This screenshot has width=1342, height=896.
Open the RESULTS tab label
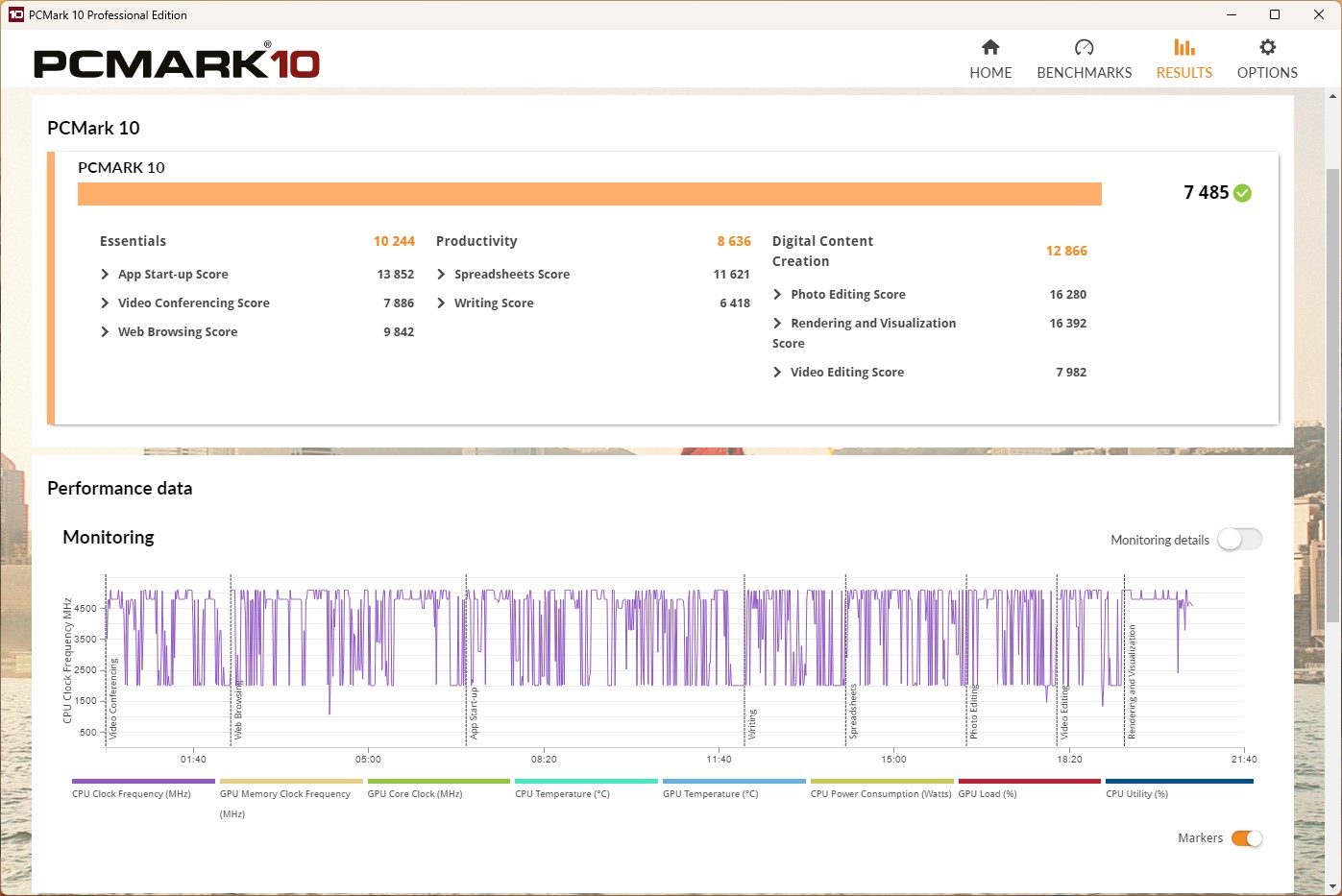(1184, 73)
